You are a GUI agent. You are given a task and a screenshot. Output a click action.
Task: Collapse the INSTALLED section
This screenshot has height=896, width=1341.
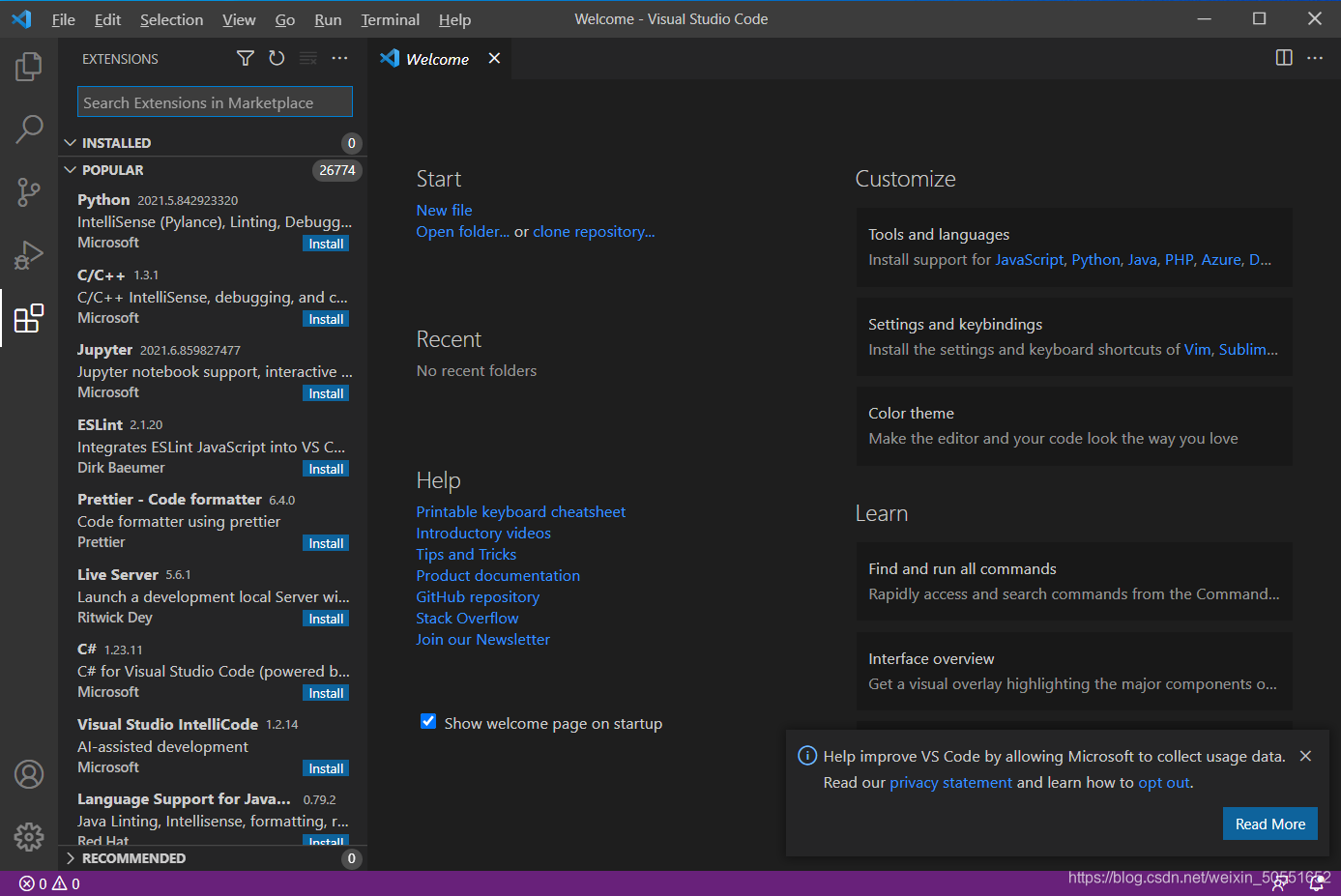pos(213,143)
